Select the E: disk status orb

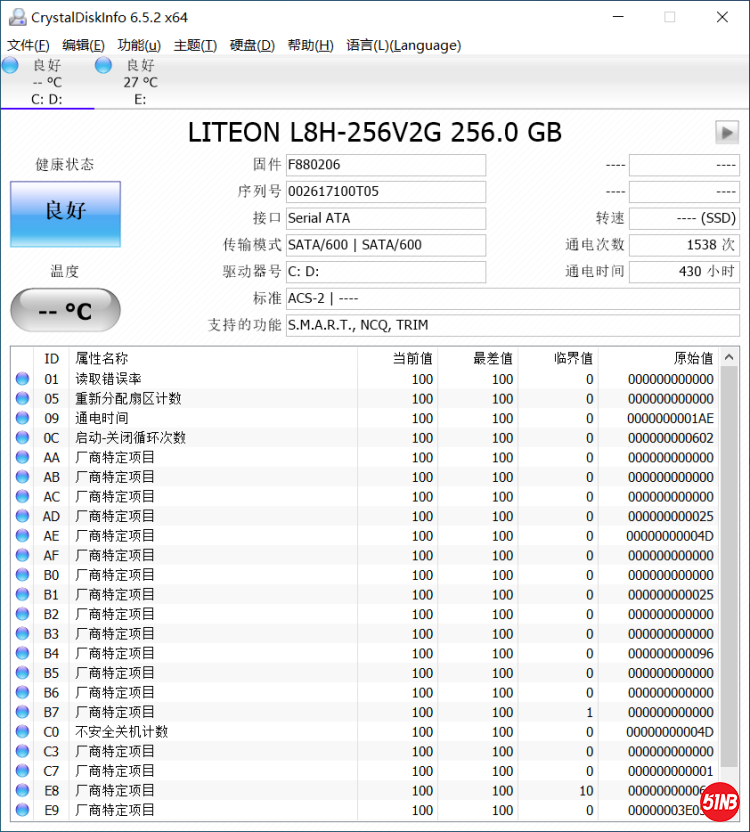[103, 66]
